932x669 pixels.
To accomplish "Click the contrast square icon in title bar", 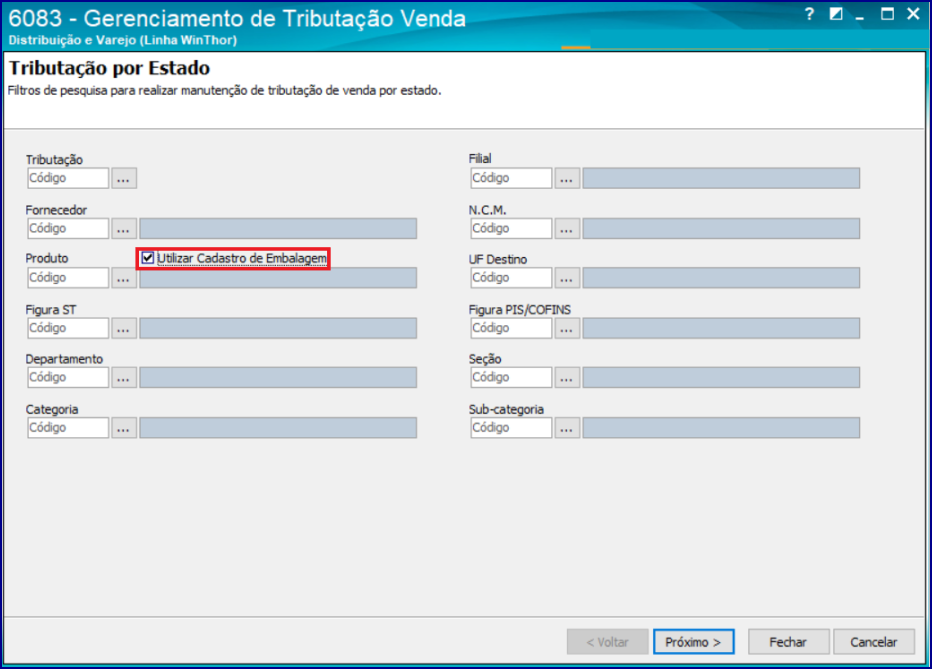I will [836, 14].
